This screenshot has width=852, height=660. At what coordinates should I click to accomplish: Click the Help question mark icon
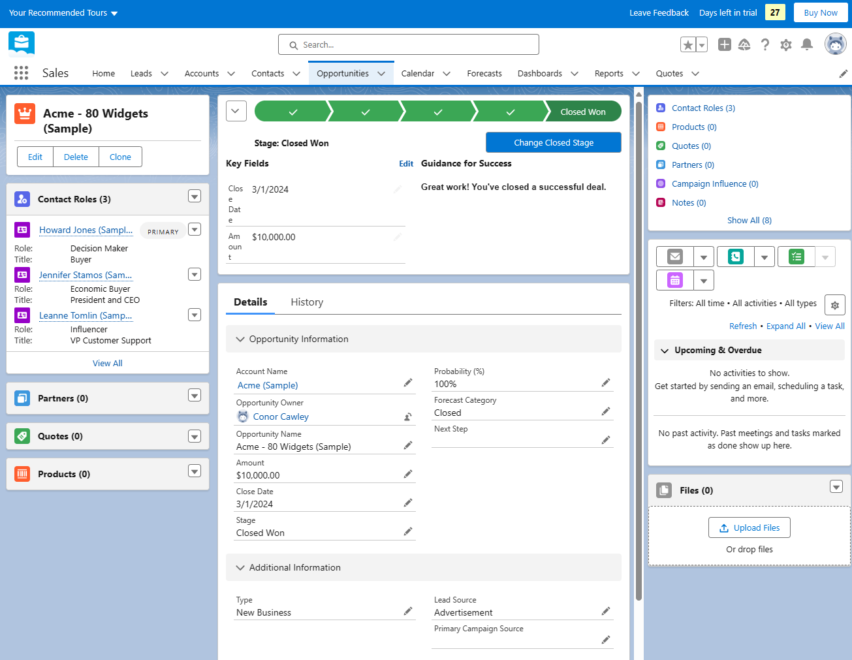(x=765, y=45)
